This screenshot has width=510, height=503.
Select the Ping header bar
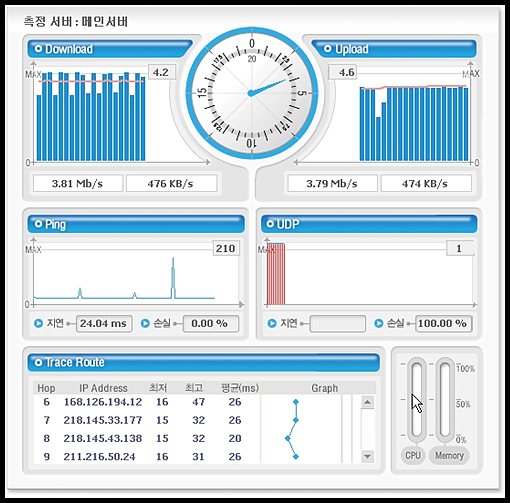coord(136,224)
